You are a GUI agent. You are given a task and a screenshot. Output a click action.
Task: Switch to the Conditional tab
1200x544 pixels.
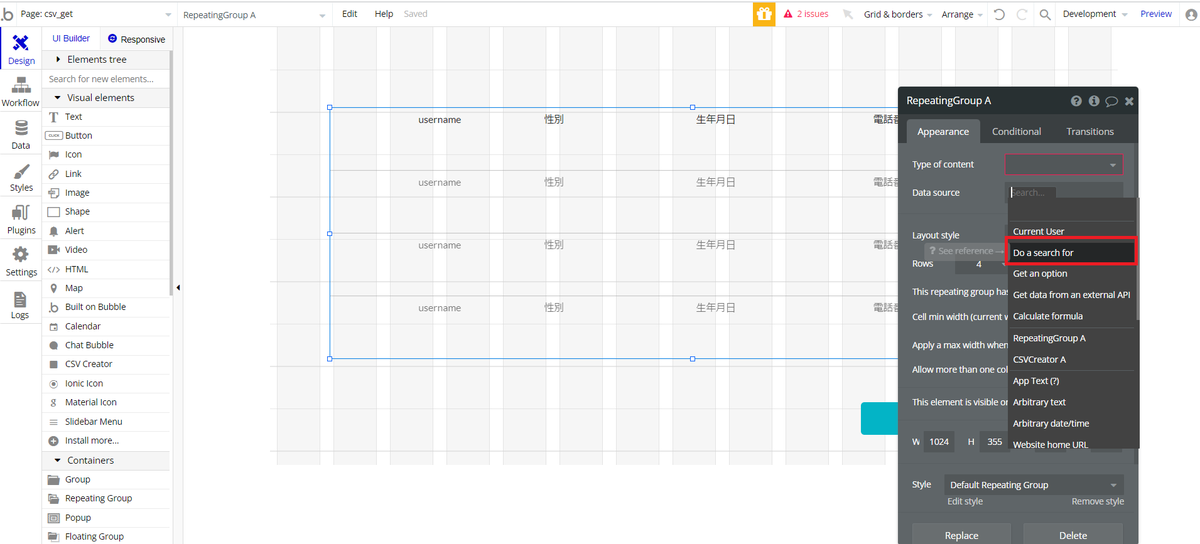pos(1016,131)
